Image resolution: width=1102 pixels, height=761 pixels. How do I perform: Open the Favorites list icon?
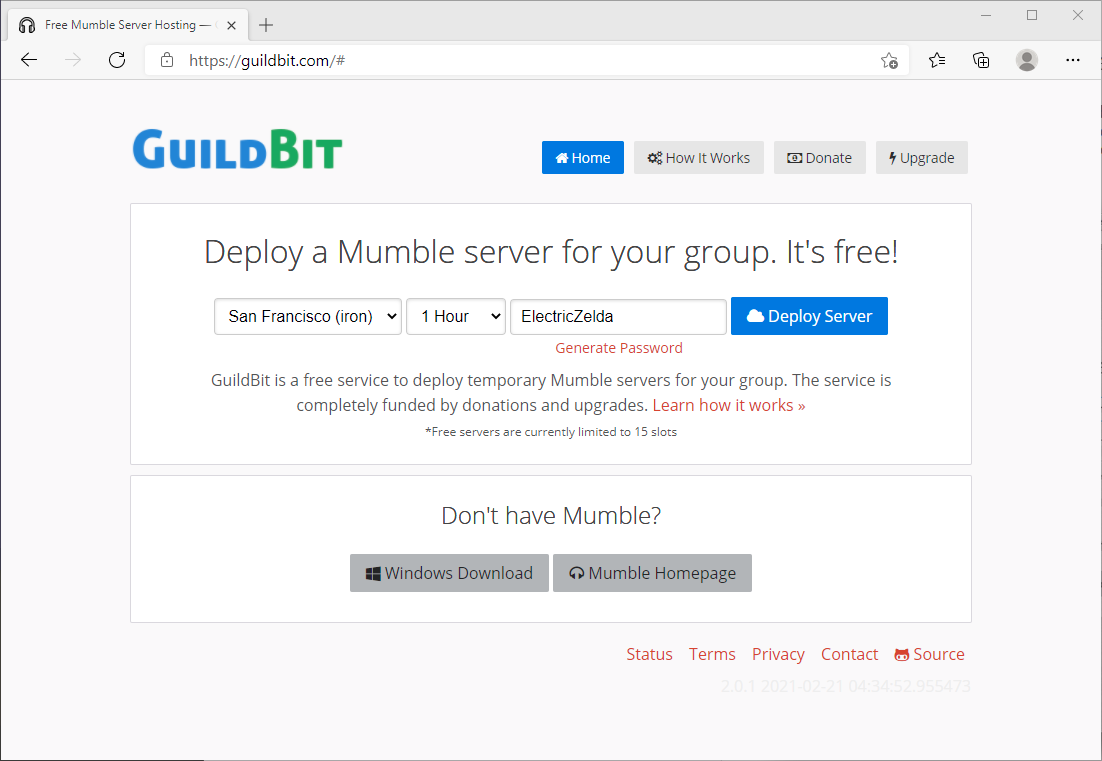click(x=937, y=60)
